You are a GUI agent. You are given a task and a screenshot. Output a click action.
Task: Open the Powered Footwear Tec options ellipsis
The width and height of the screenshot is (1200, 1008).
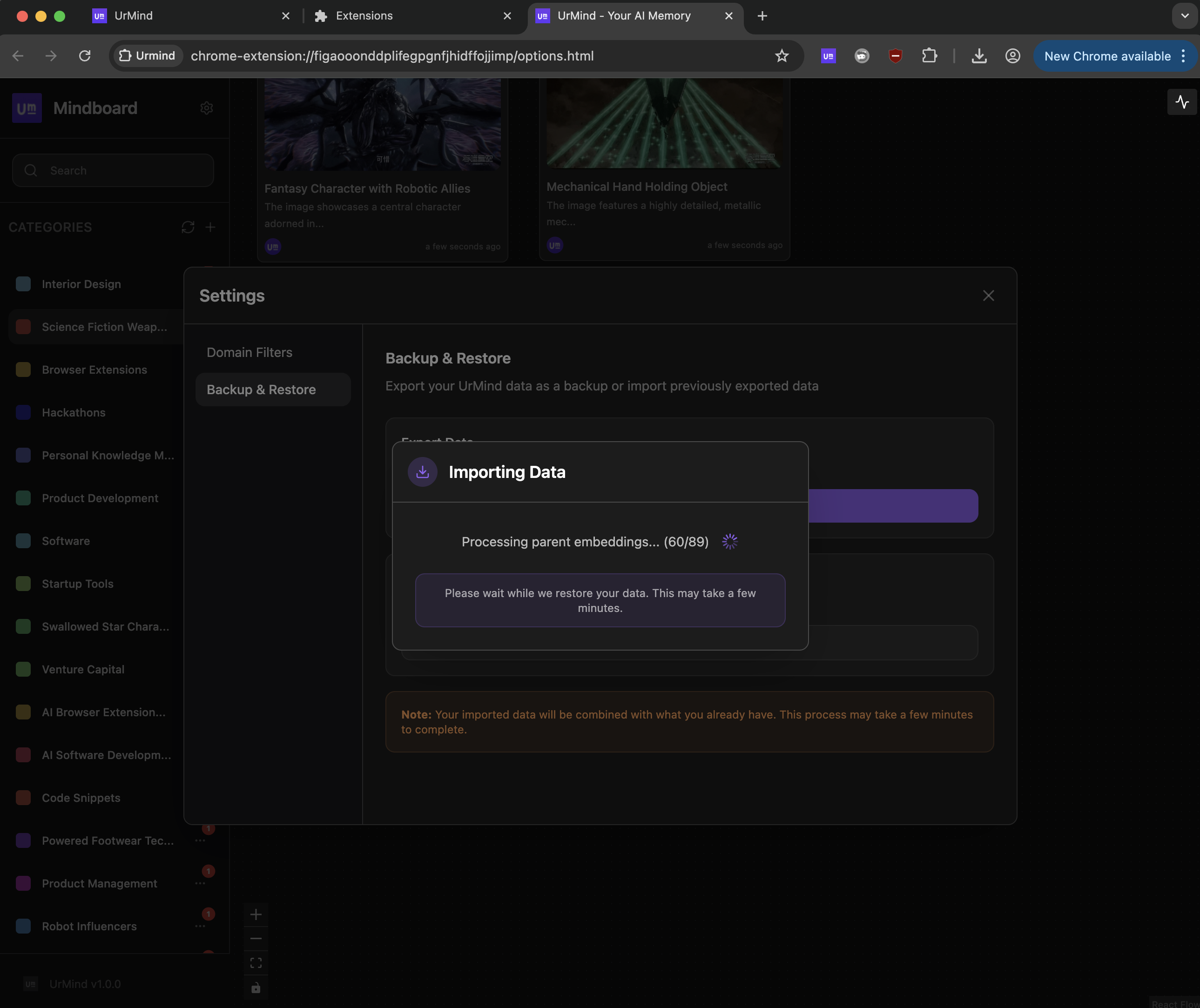pos(200,840)
